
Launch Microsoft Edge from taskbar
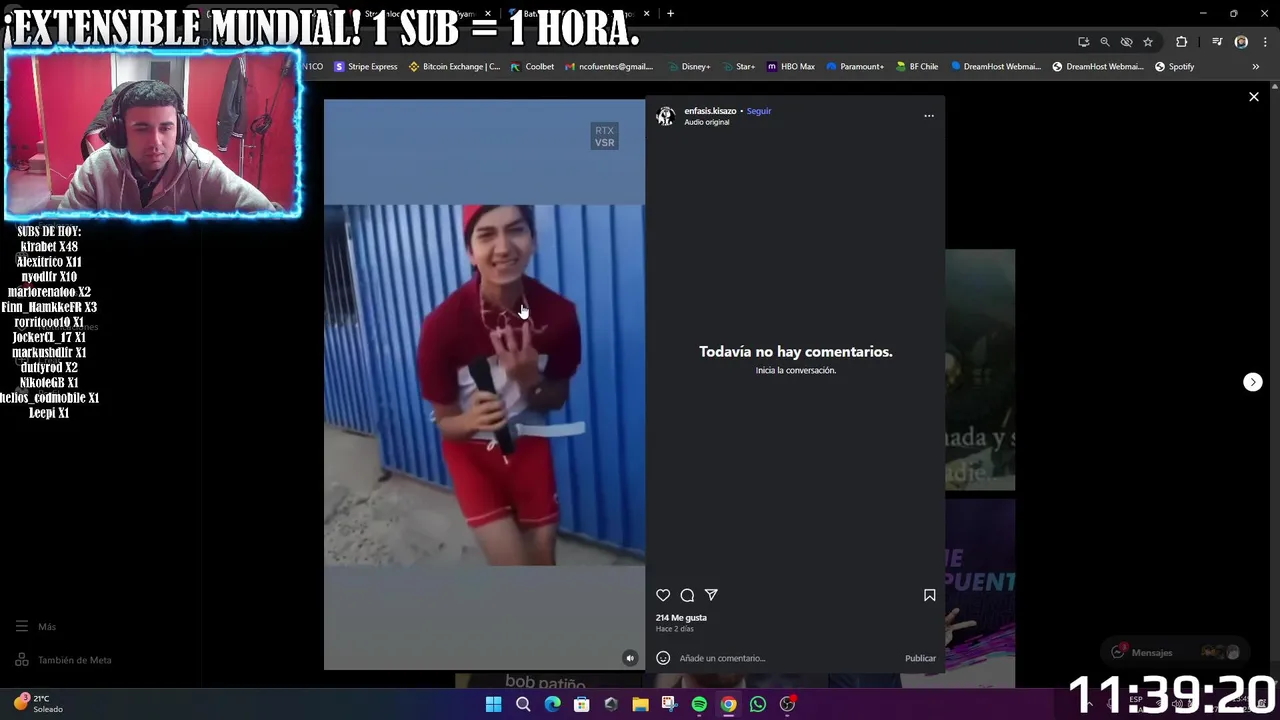553,704
